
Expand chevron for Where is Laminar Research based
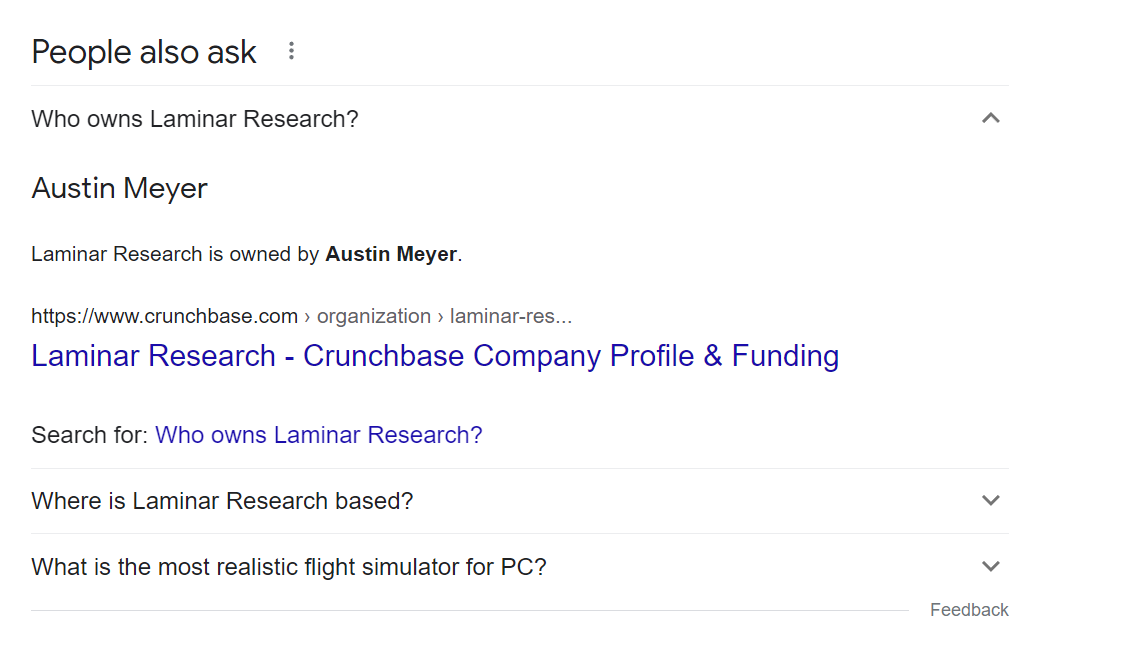tap(990, 501)
